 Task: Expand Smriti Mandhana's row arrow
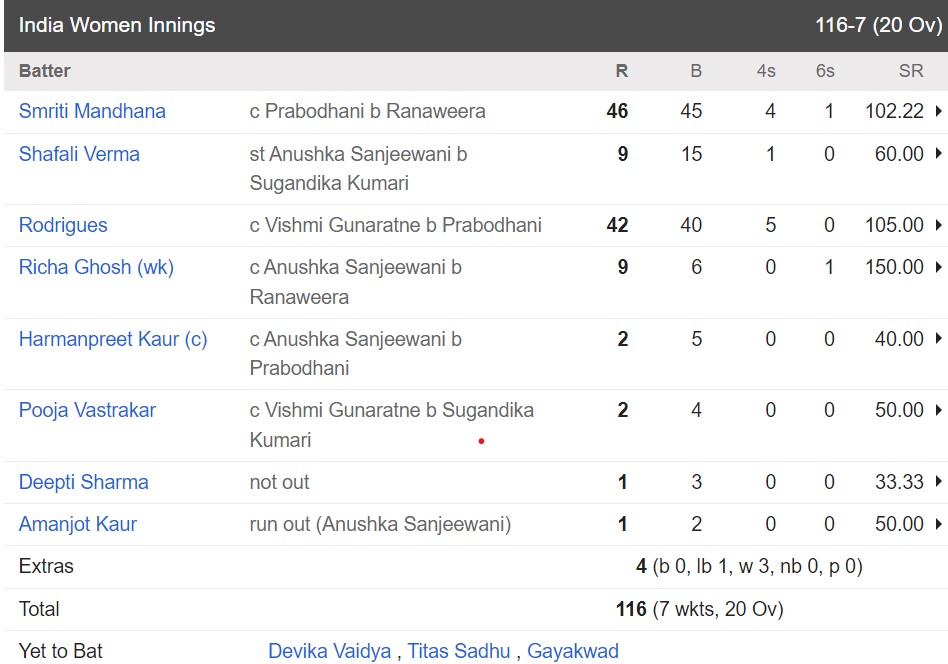tap(938, 111)
